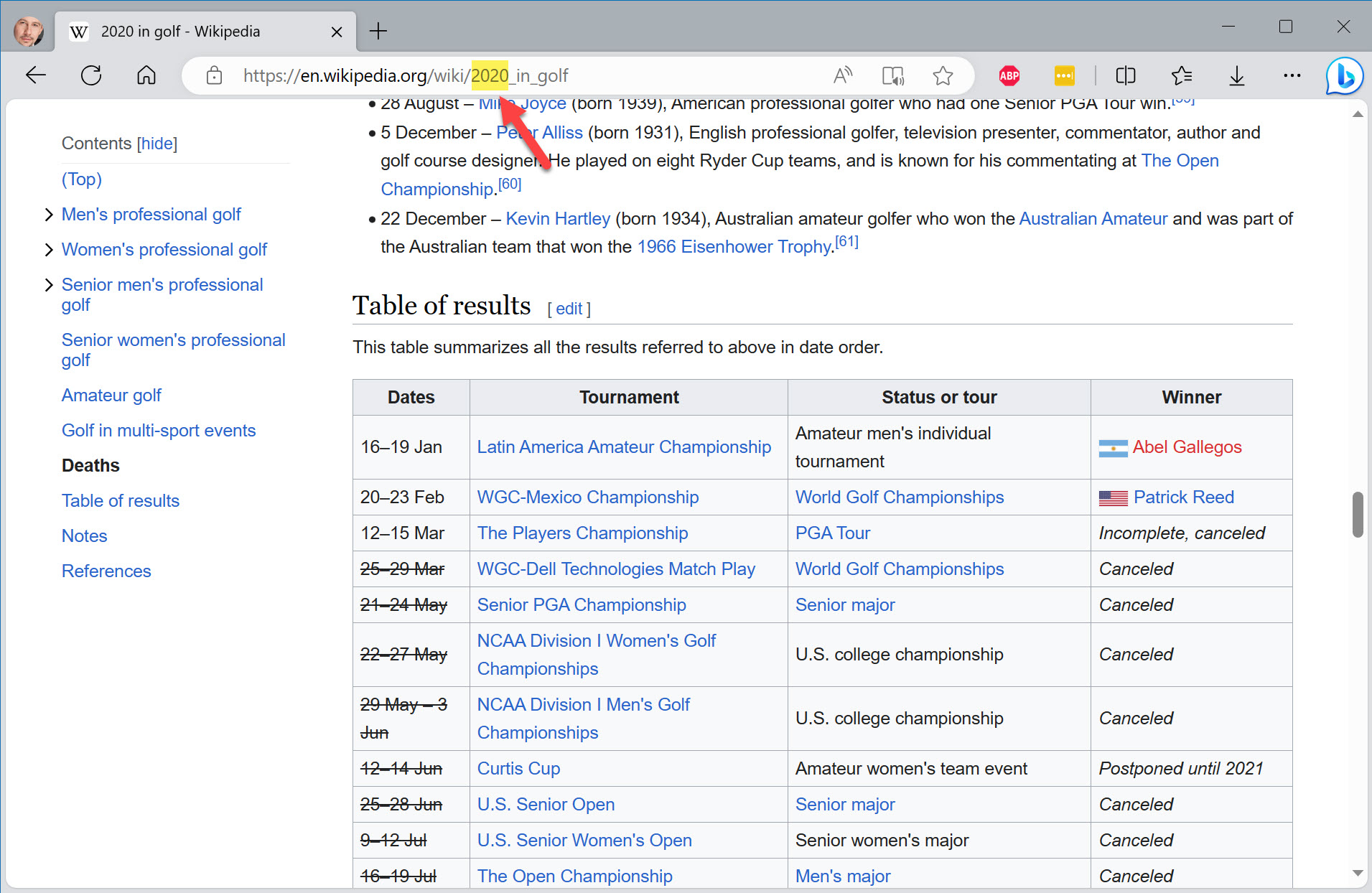Click the scrollbar up arrow

(1357, 115)
